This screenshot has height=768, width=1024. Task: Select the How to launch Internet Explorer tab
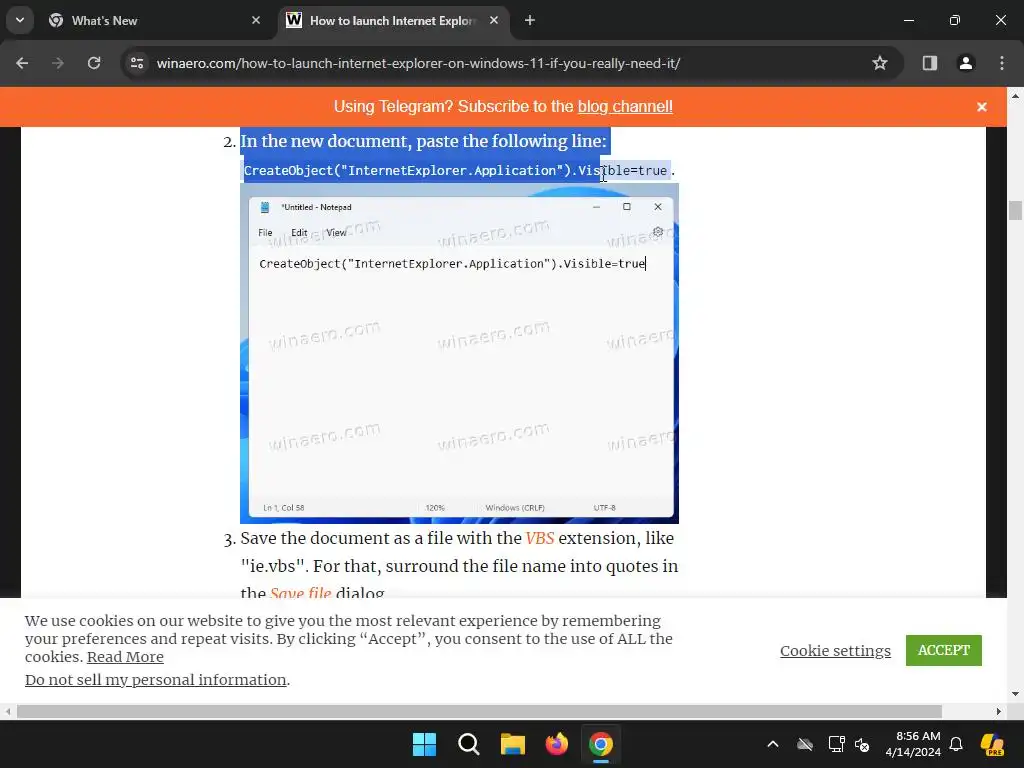(392, 21)
